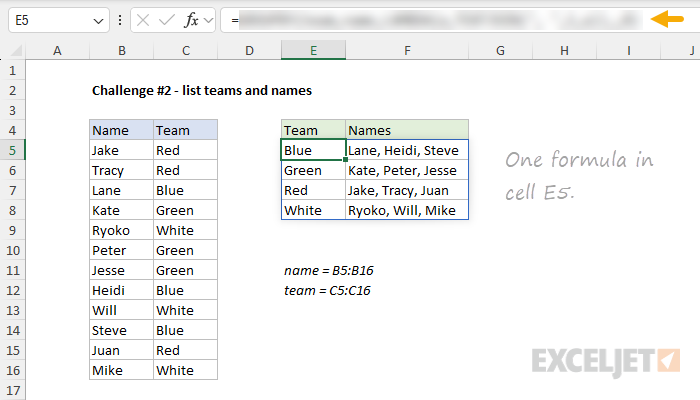Image resolution: width=700 pixels, height=400 pixels.
Task: Select column H header
Action: point(564,50)
